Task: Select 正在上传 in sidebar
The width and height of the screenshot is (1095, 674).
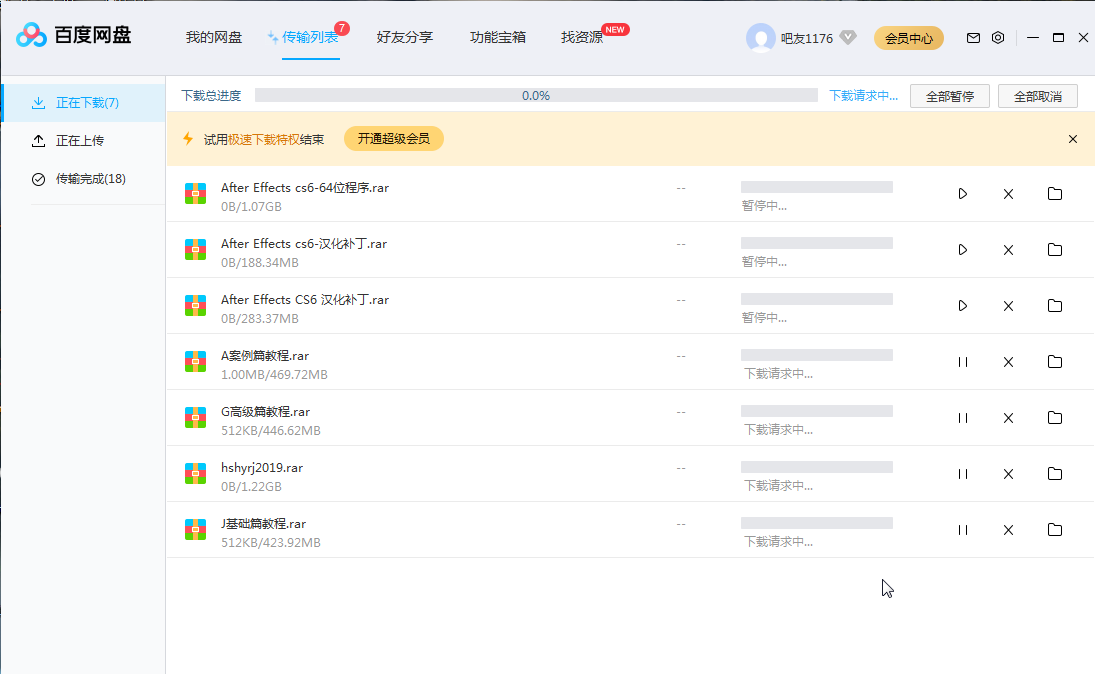Action: [84, 141]
